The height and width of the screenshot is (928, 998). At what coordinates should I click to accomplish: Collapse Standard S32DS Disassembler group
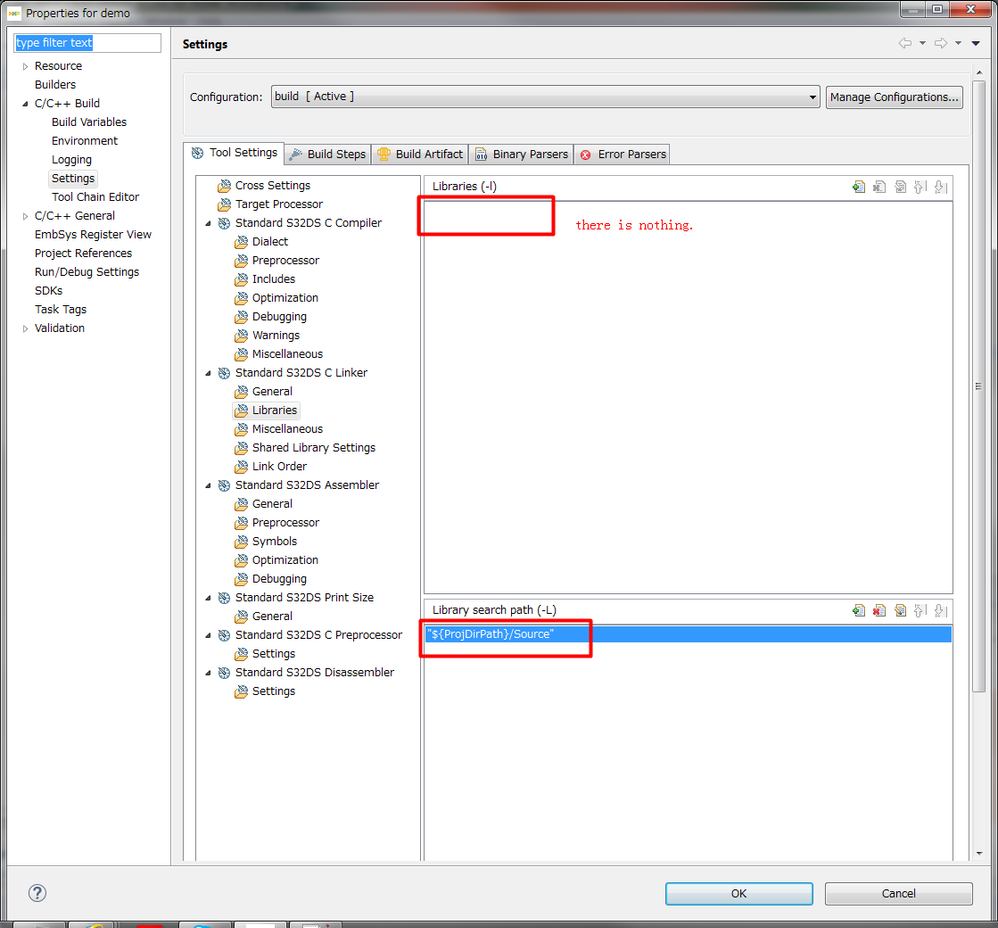(x=208, y=673)
